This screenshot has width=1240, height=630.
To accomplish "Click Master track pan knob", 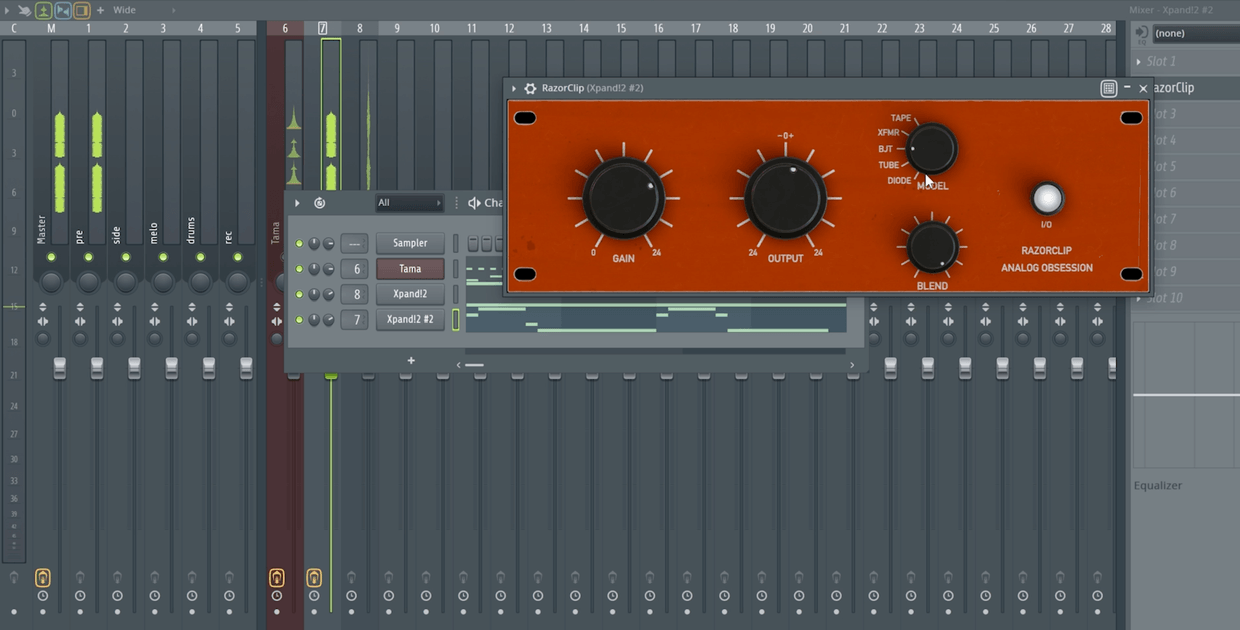I will [x=51, y=281].
